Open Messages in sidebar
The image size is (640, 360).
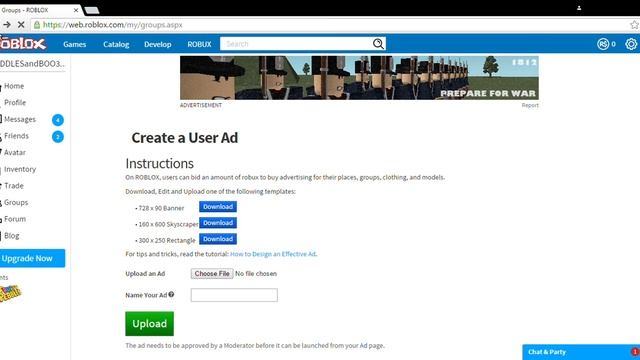(20, 119)
